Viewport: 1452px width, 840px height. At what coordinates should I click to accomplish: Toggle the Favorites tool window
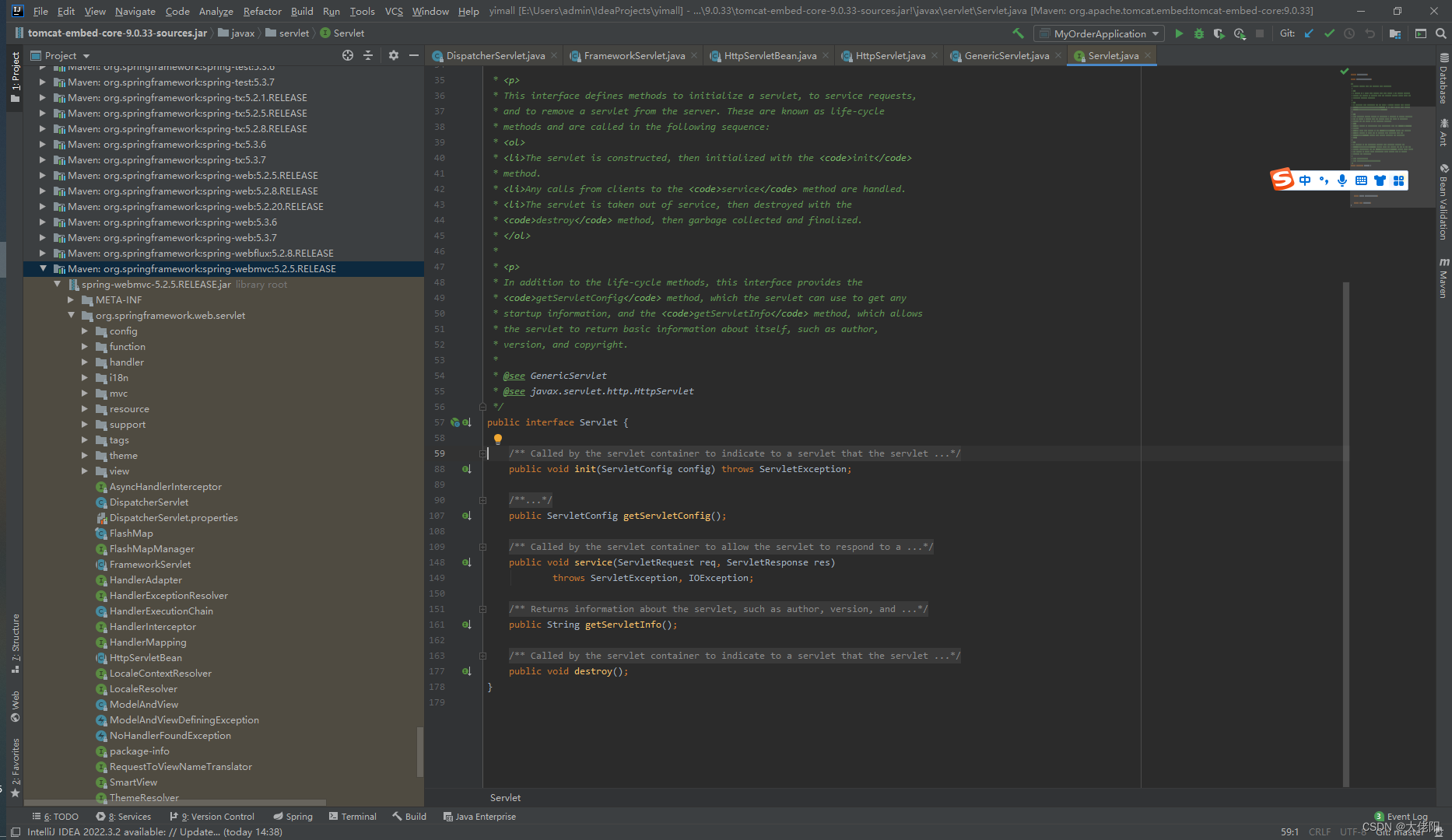click(15, 768)
